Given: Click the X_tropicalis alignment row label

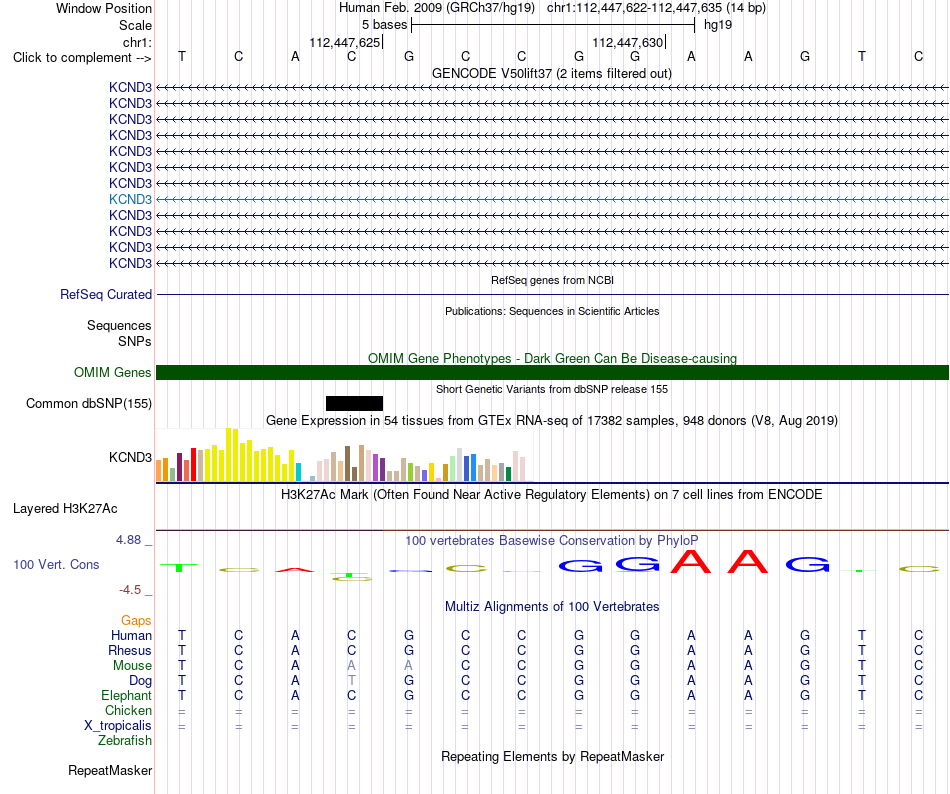Looking at the screenshot, I should 118,726.
